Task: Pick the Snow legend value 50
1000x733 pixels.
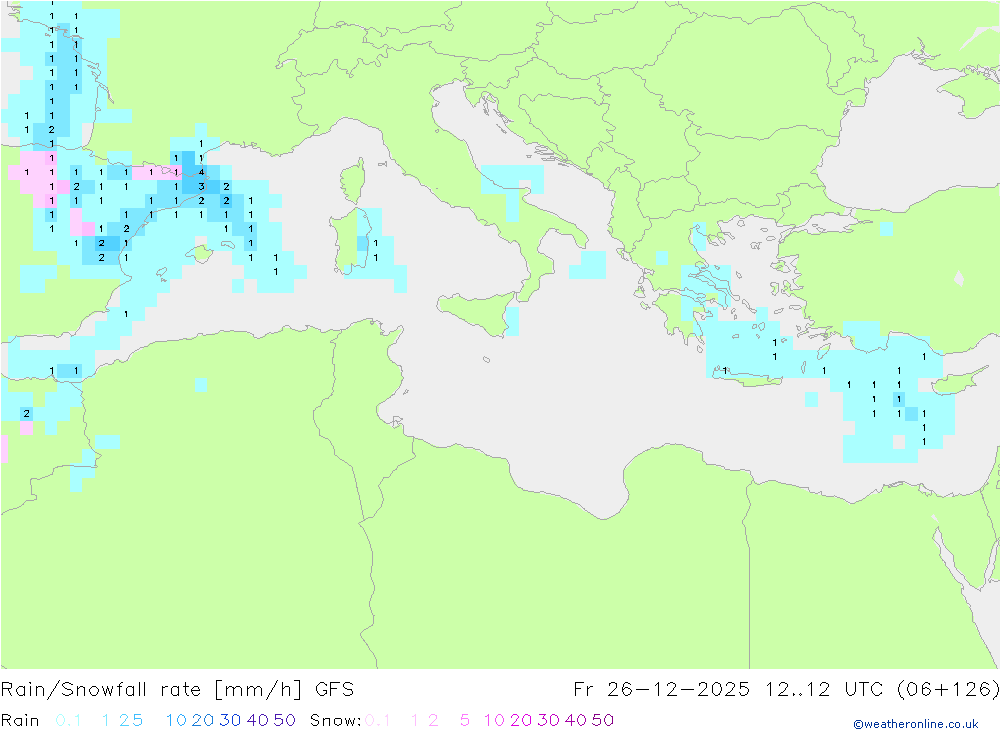Action: point(603,720)
